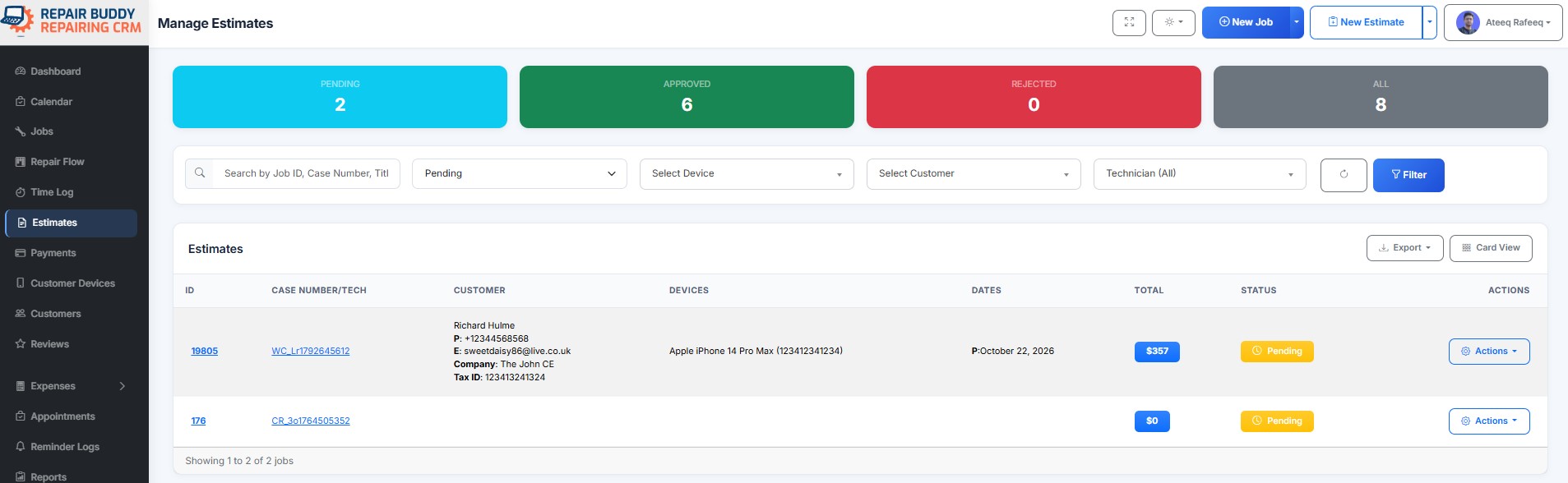Click the All estimates summary card
This screenshot has height=483, width=1568.
(1381, 97)
